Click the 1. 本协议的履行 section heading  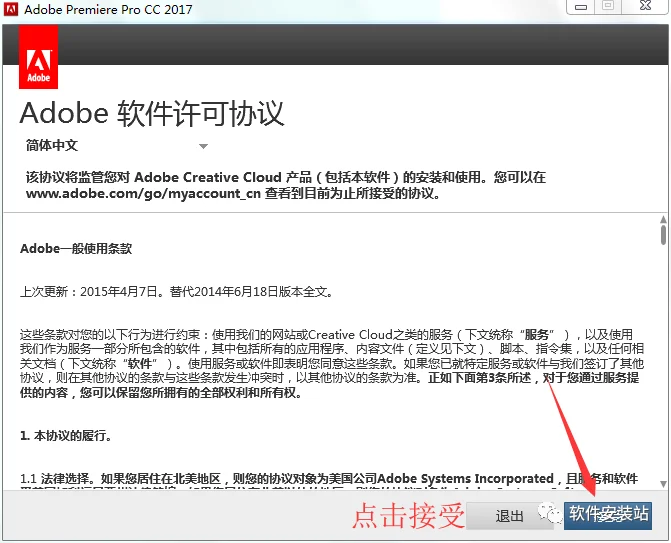tap(66, 436)
